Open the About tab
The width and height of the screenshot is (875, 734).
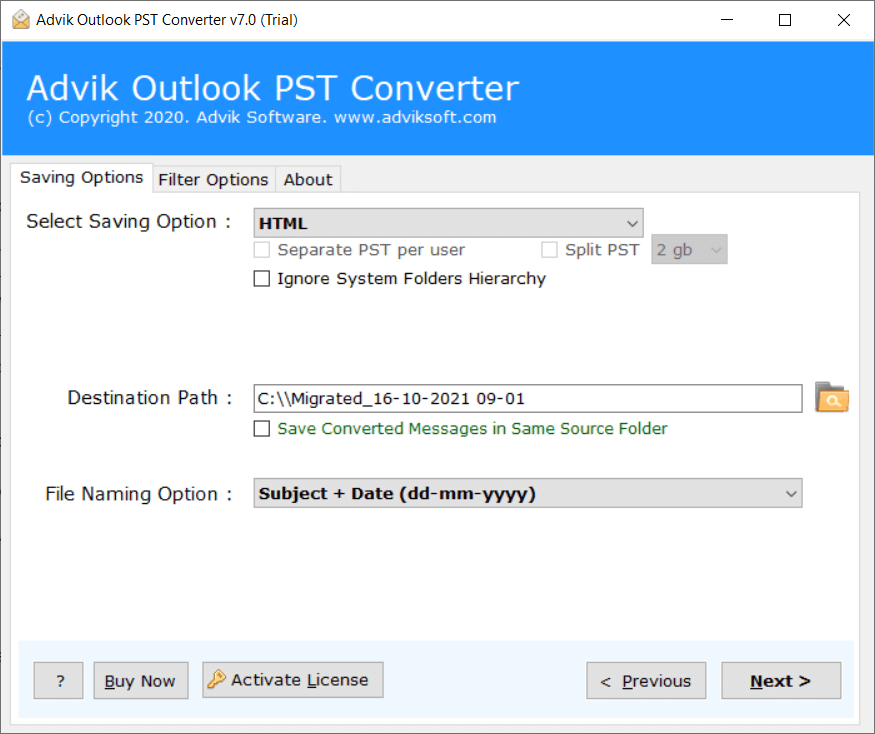[307, 179]
